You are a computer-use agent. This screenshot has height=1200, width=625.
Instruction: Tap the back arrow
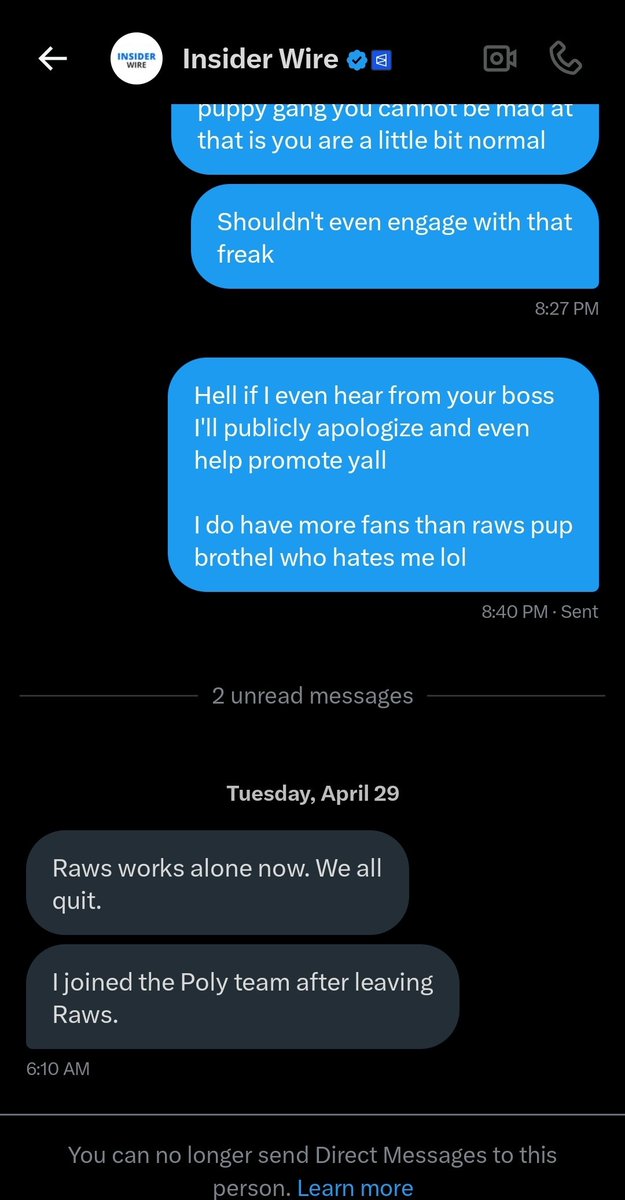click(x=52, y=59)
